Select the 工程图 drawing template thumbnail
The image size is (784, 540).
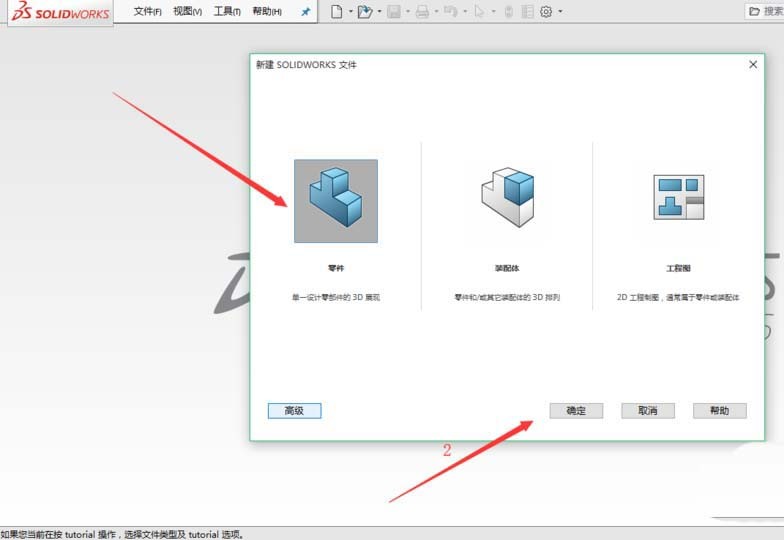[x=678, y=197]
